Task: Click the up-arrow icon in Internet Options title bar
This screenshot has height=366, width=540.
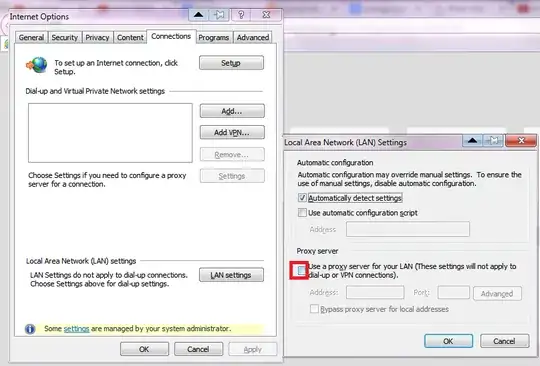Action: [x=198, y=15]
